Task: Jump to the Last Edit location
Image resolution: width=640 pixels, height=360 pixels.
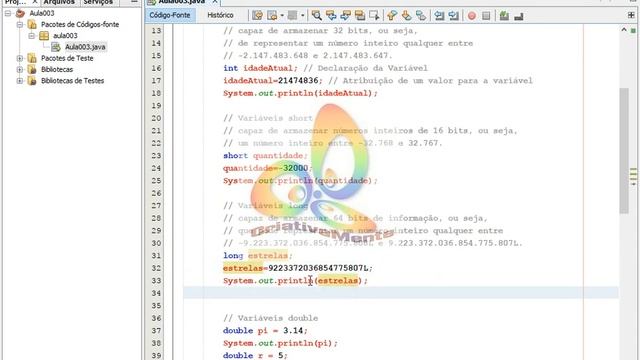Action: tap(257, 16)
